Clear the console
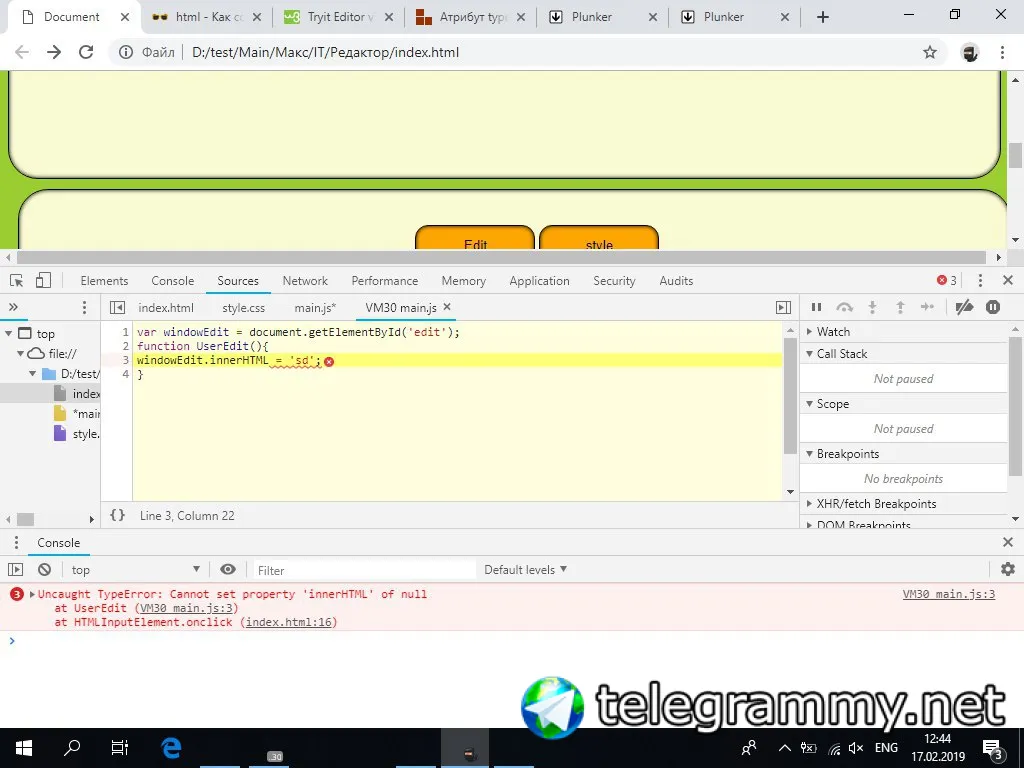This screenshot has height=768, width=1024. (44, 569)
